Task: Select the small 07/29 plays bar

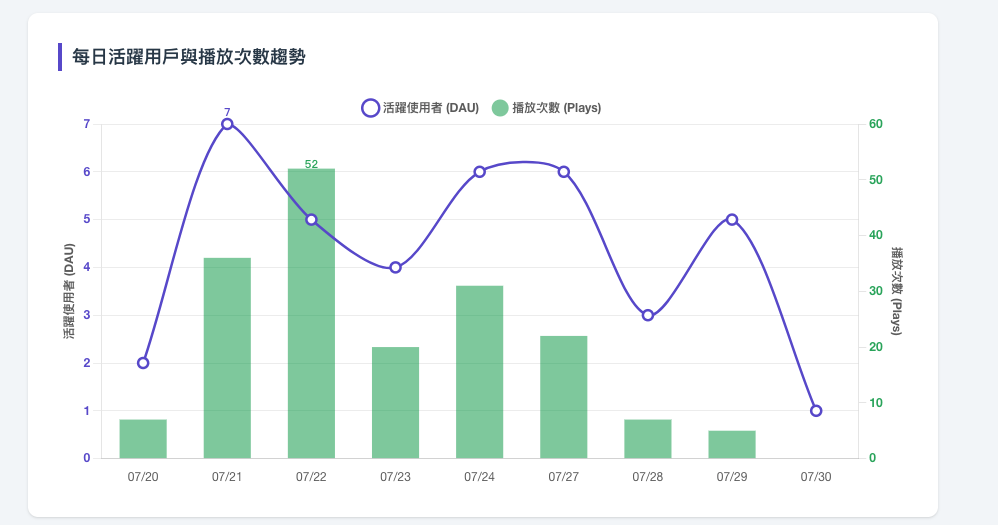Action: click(x=732, y=445)
